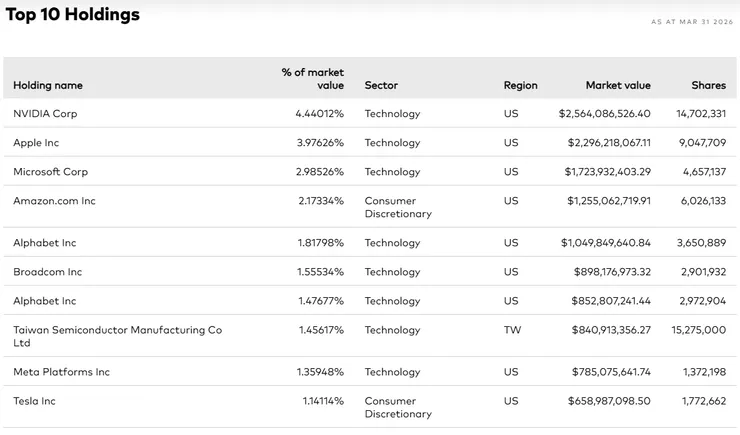Select Broadcom's Technology sector cell
Screen dimensions: 740x435
(x=392, y=273)
